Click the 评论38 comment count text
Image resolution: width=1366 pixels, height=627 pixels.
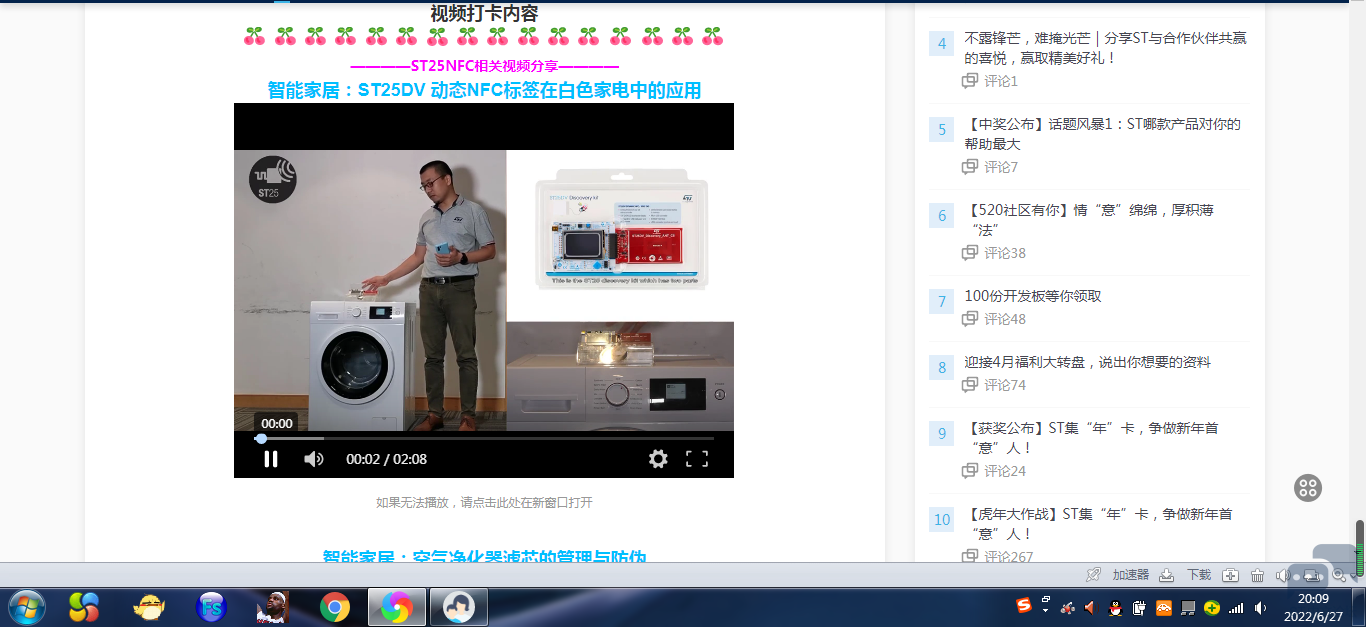pos(1005,253)
